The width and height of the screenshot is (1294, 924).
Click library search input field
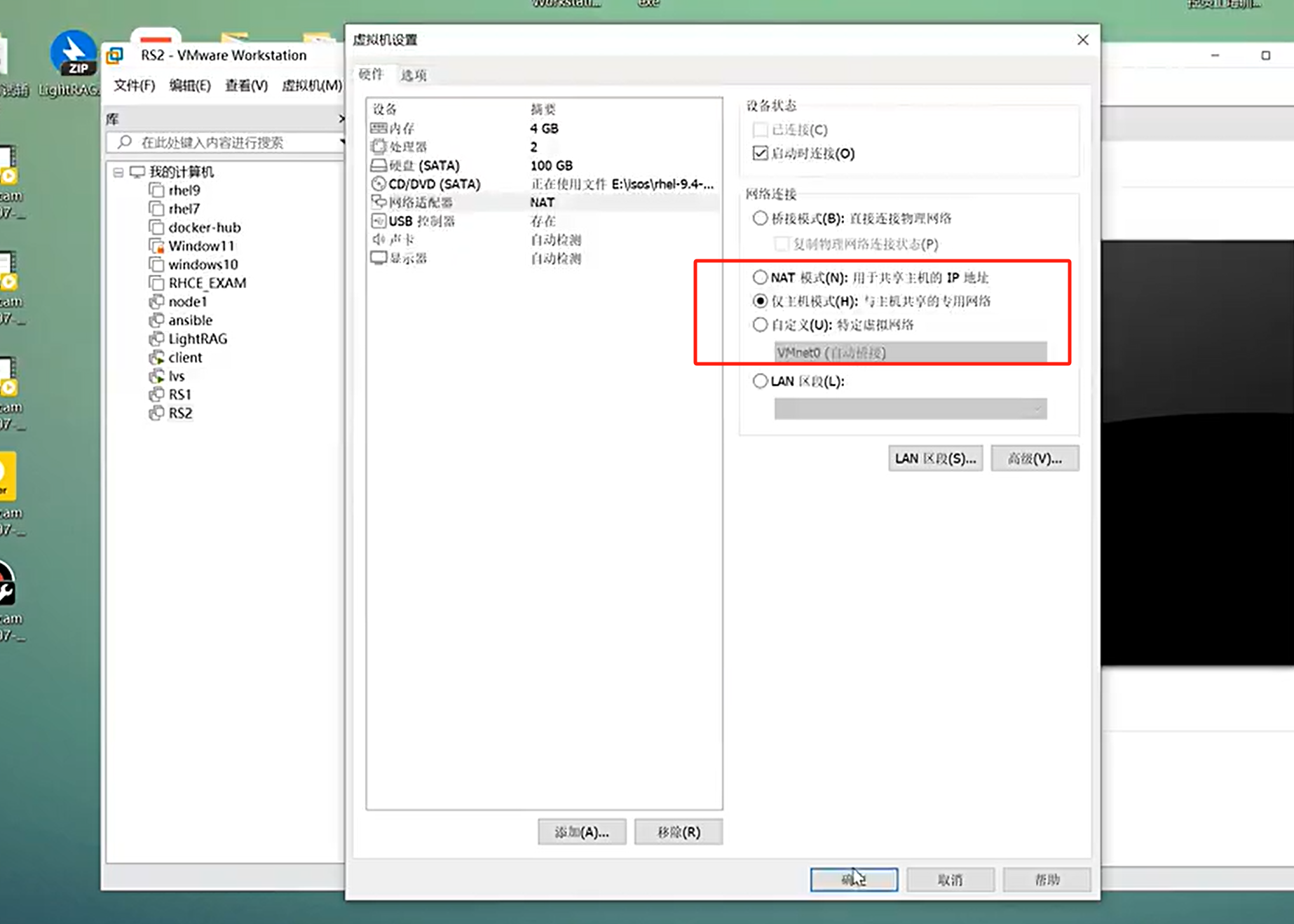(x=224, y=142)
